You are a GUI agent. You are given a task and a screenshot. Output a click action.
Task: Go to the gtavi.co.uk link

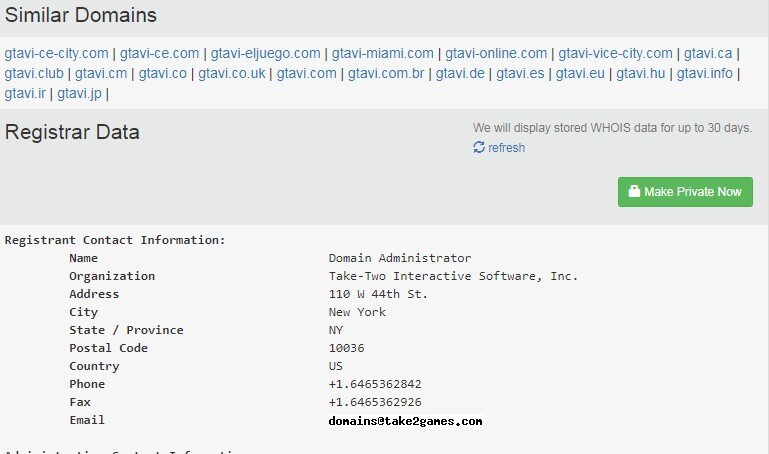(231, 73)
